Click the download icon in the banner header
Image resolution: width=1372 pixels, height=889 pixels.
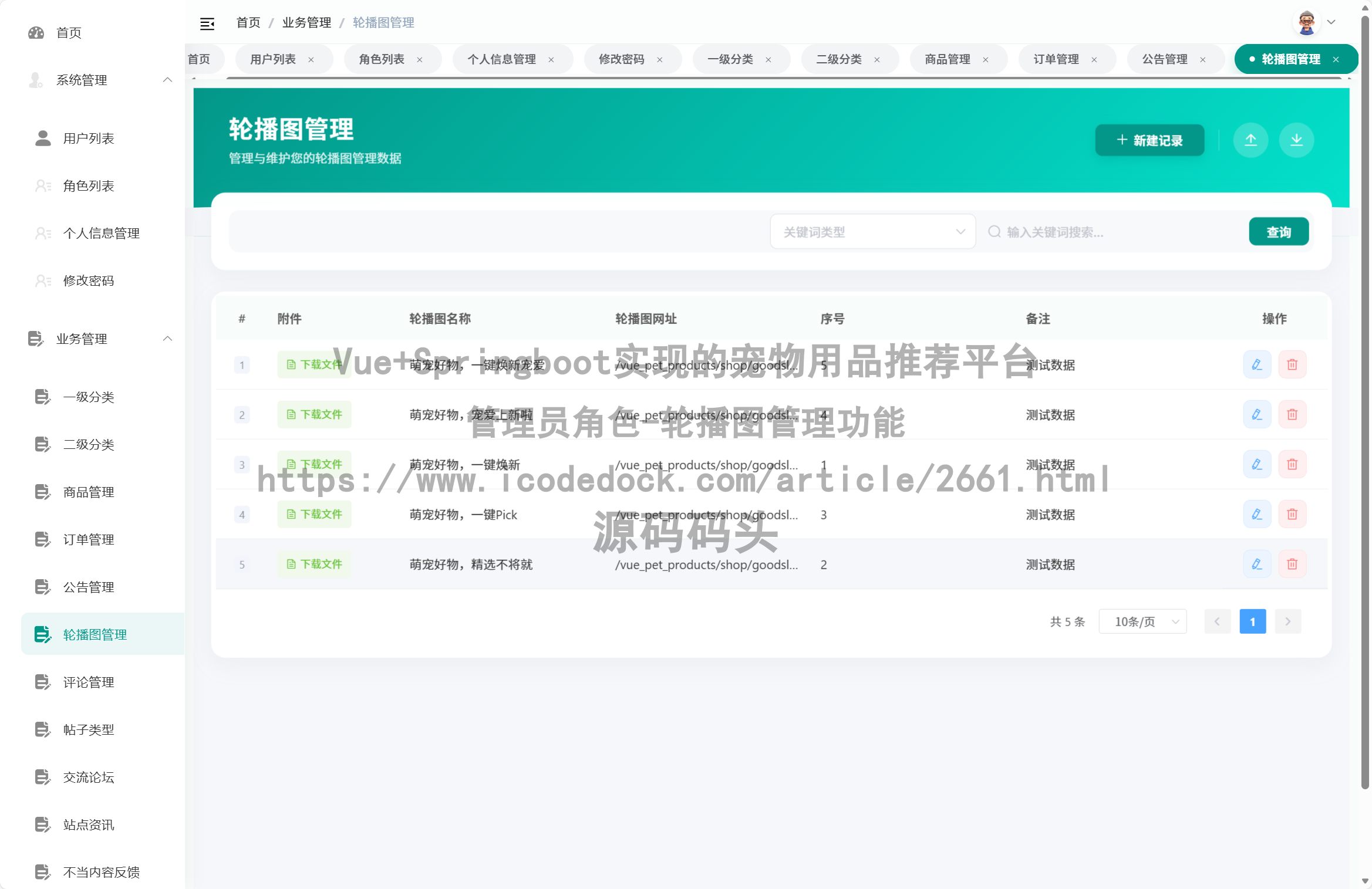(1296, 140)
